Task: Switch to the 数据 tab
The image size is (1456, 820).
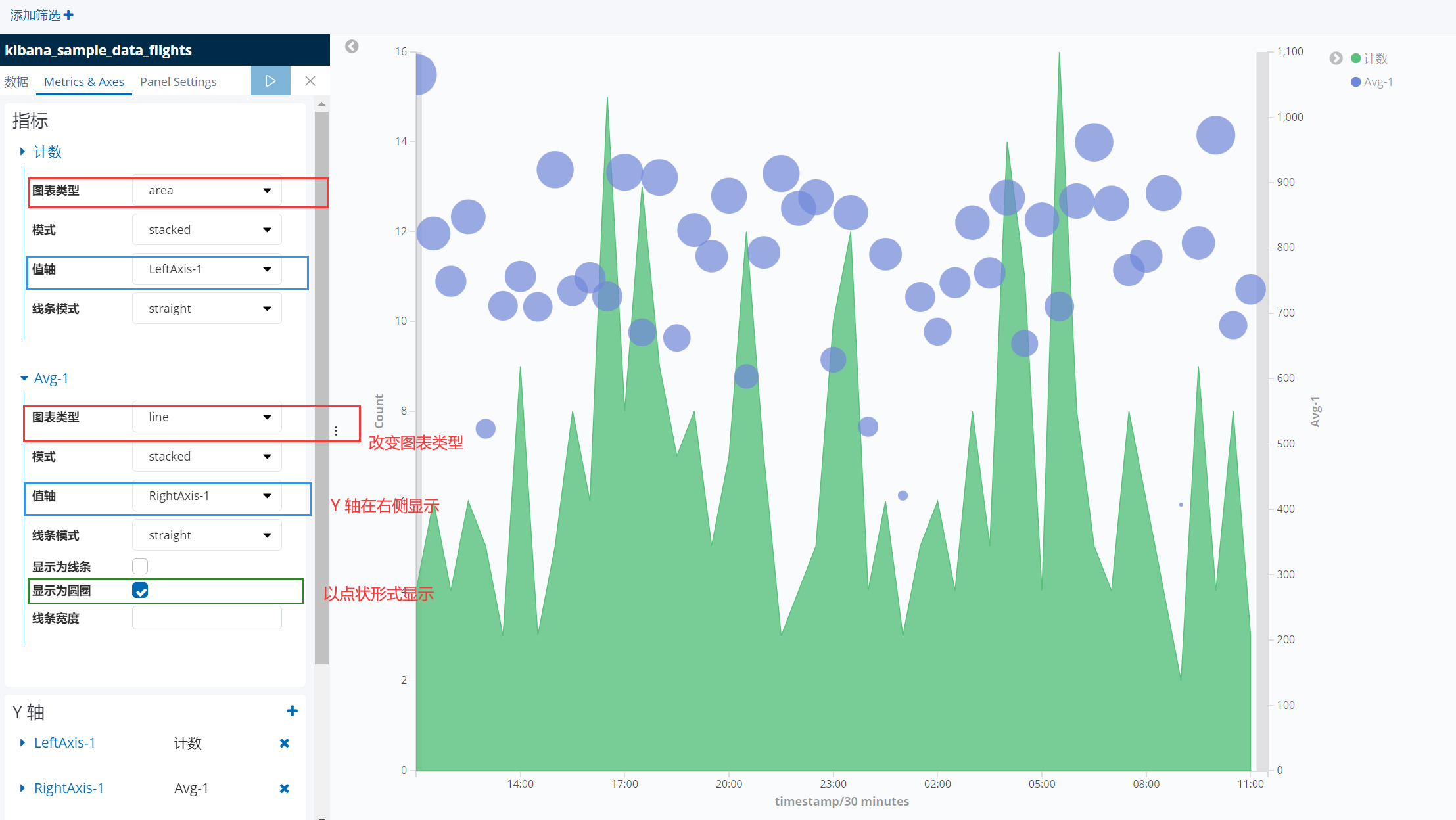Action: (16, 81)
